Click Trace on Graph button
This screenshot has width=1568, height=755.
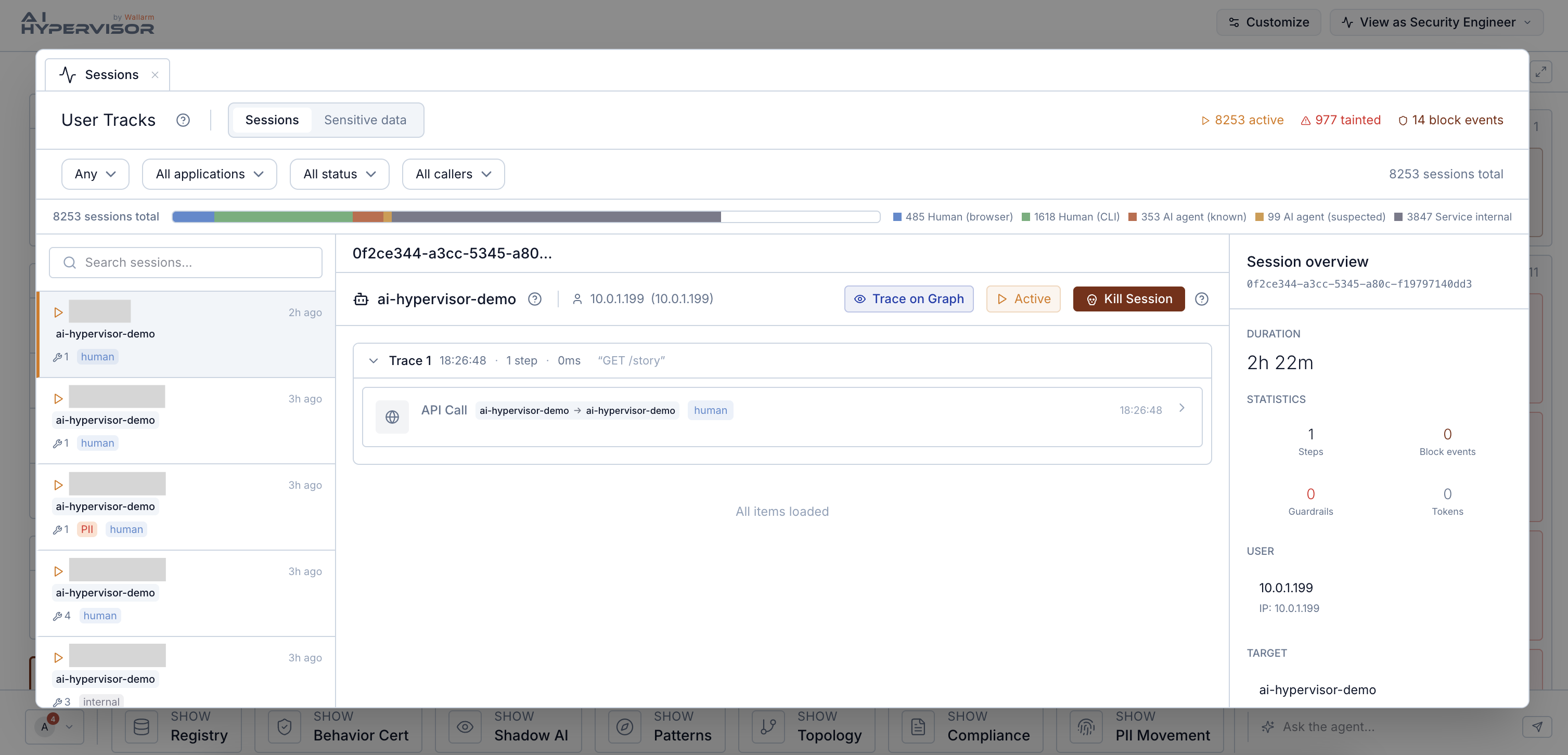pos(909,300)
